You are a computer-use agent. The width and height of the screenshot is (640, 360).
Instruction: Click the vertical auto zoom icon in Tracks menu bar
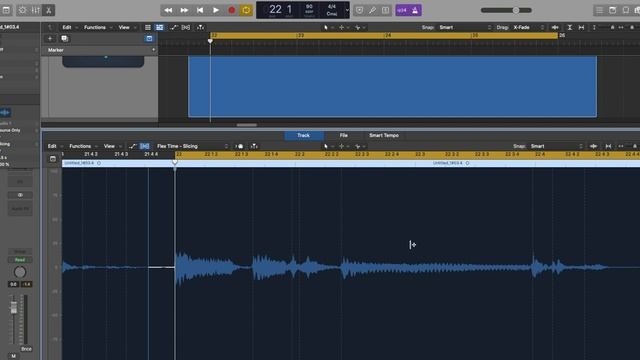(569, 27)
